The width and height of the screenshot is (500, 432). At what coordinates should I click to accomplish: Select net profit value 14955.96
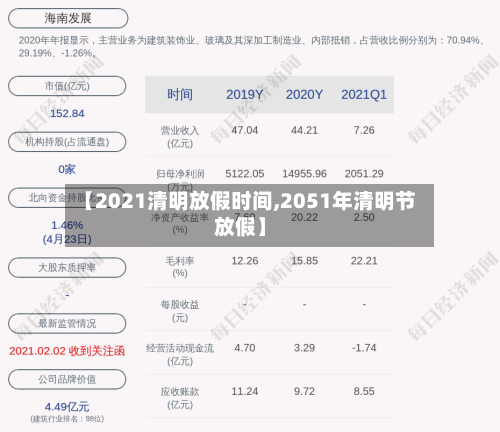(x=304, y=174)
